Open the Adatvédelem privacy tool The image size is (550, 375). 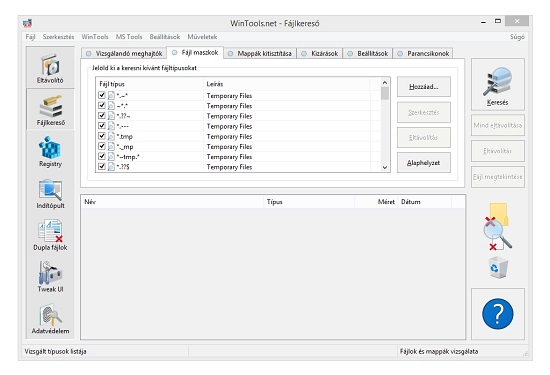[x=50, y=319]
